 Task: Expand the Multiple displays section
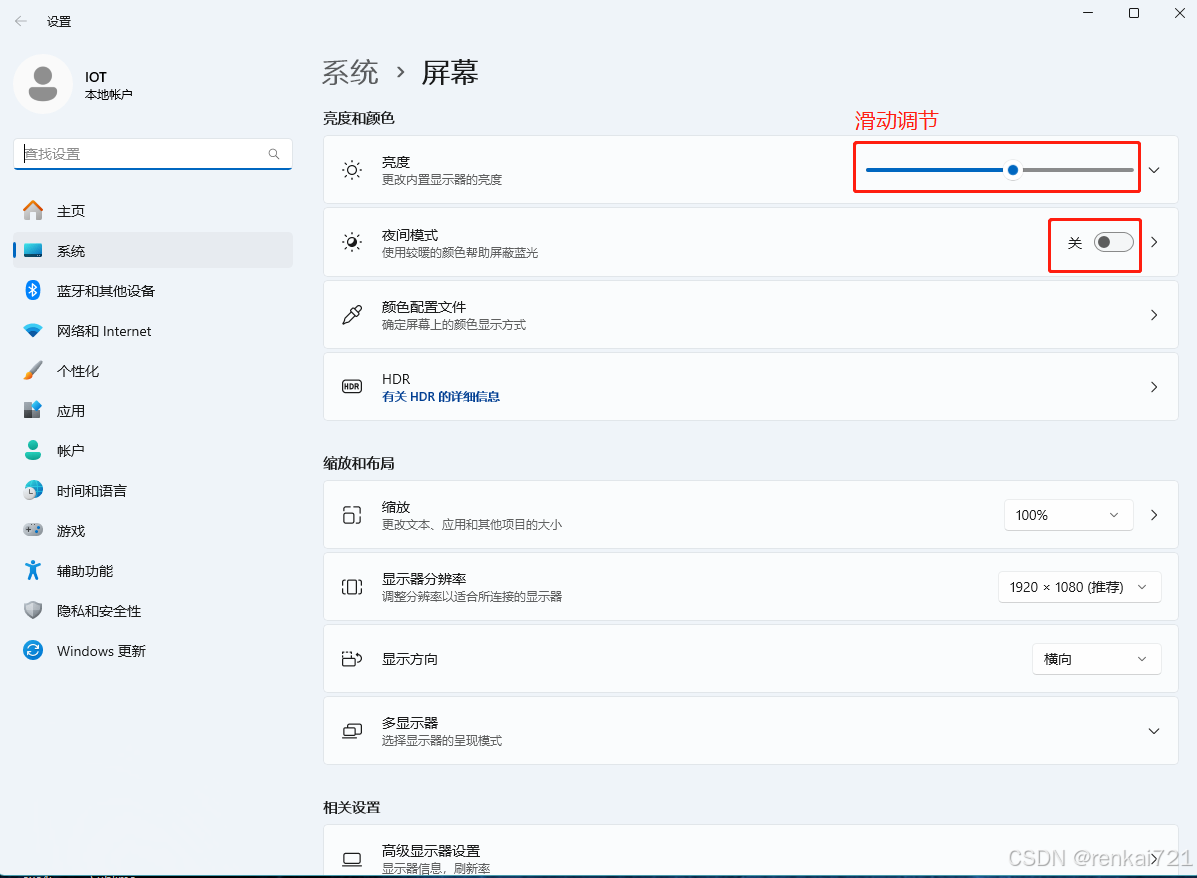pyautogui.click(x=1154, y=731)
